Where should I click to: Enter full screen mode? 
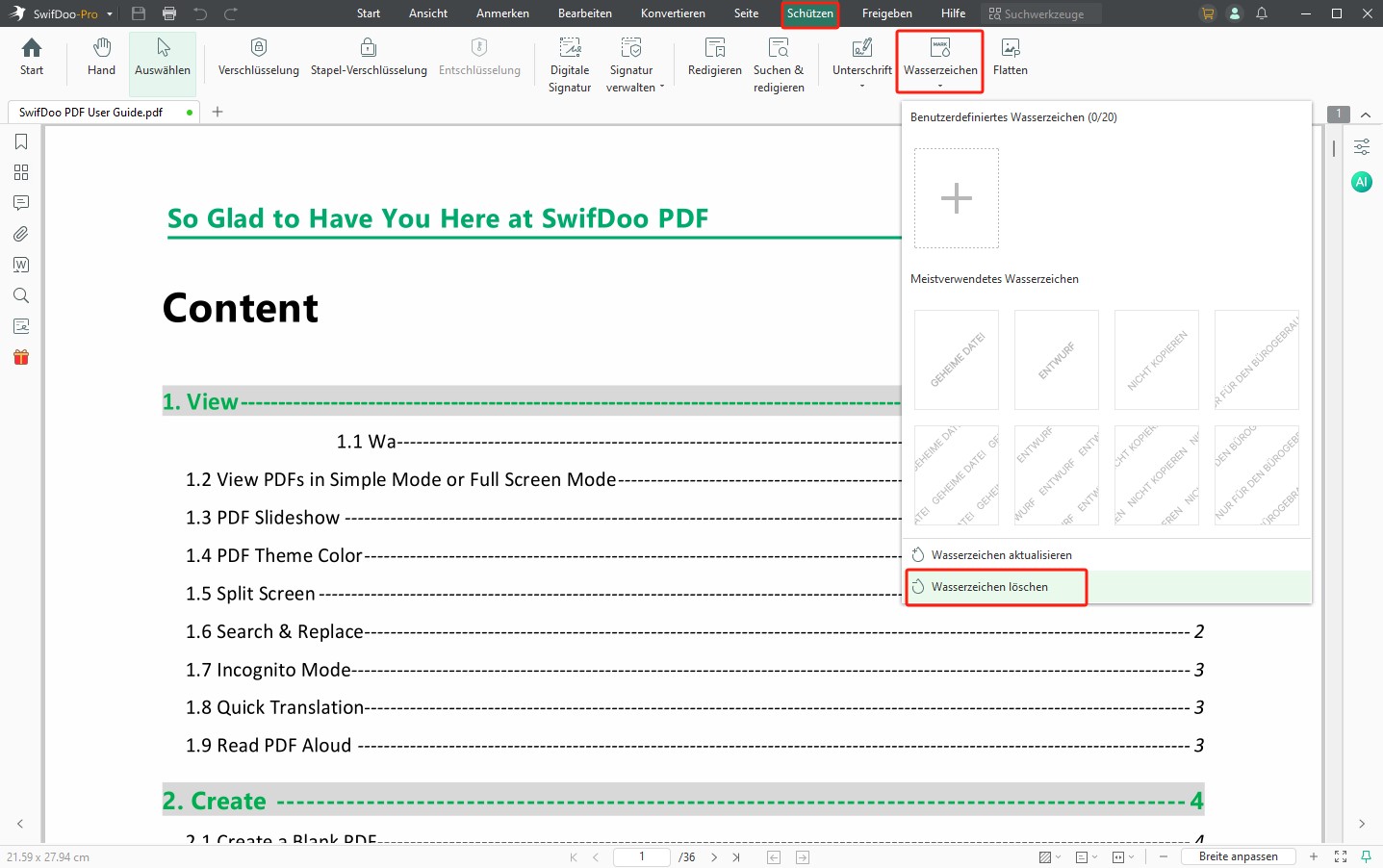1341,856
